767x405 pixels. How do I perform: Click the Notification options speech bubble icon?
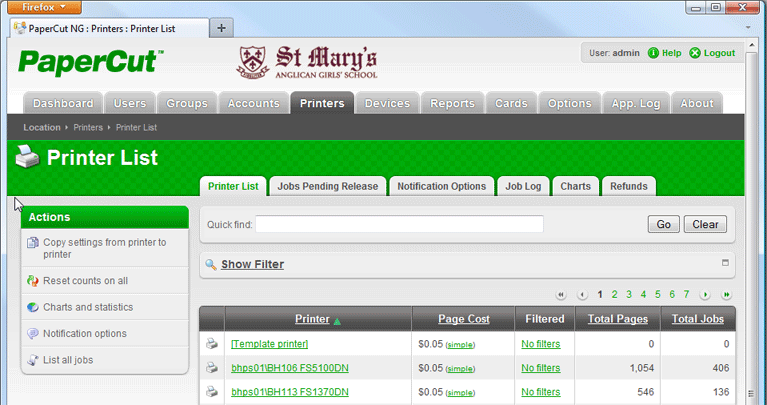[x=33, y=334]
